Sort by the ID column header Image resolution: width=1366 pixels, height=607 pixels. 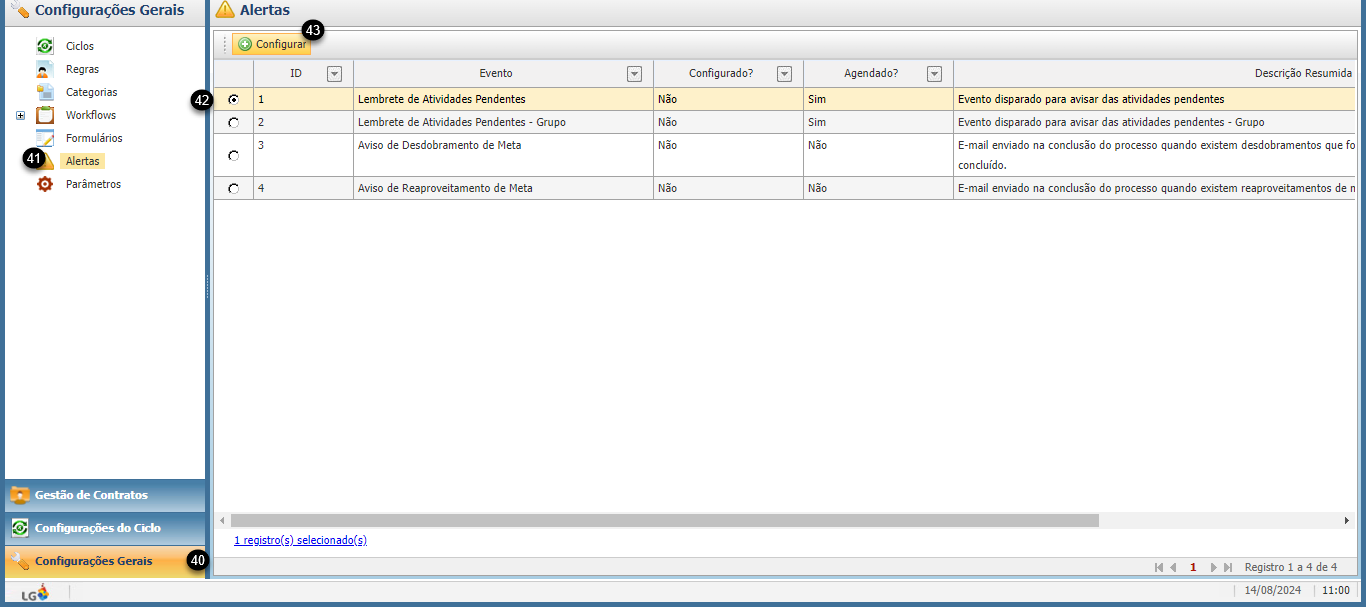tap(296, 73)
